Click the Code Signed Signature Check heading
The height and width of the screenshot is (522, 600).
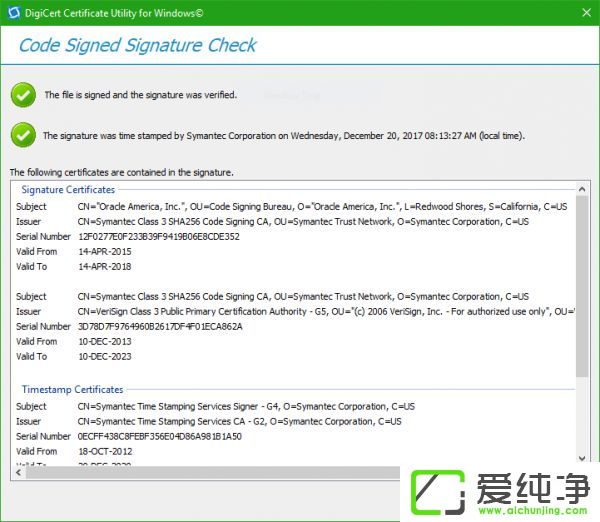(138, 45)
